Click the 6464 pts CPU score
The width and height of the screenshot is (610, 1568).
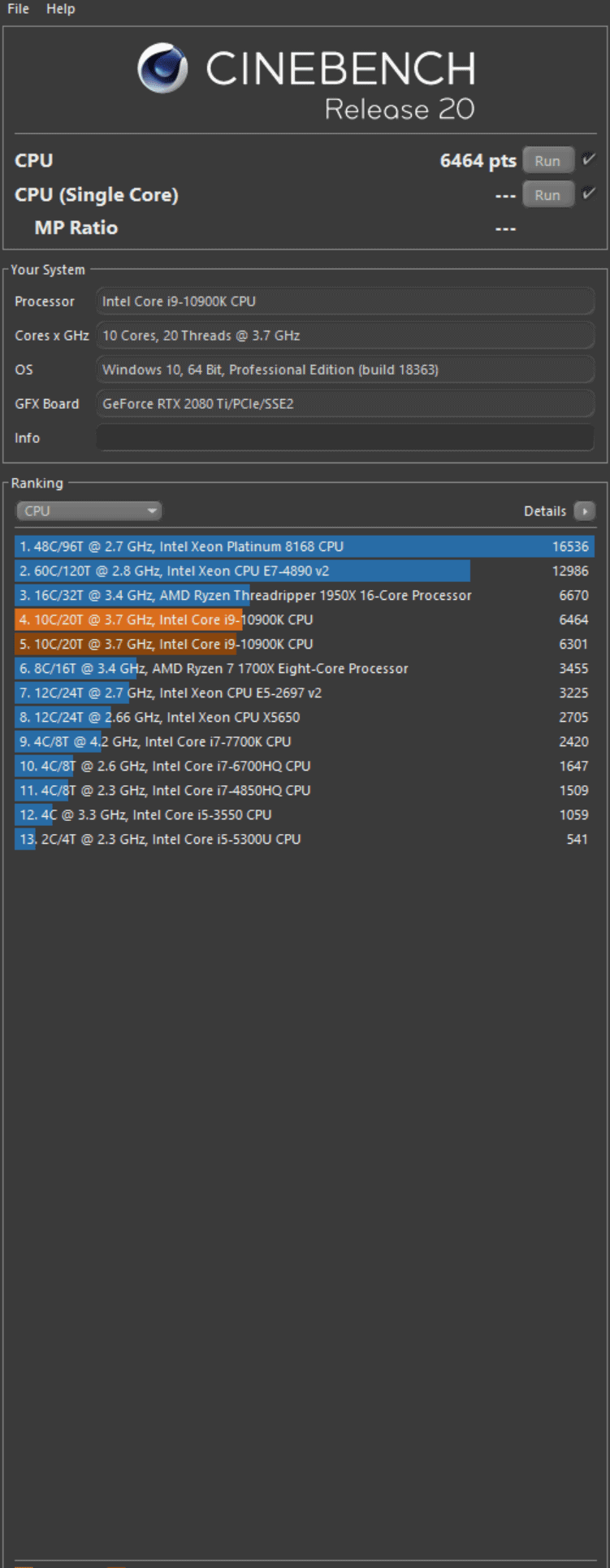pyautogui.click(x=478, y=161)
